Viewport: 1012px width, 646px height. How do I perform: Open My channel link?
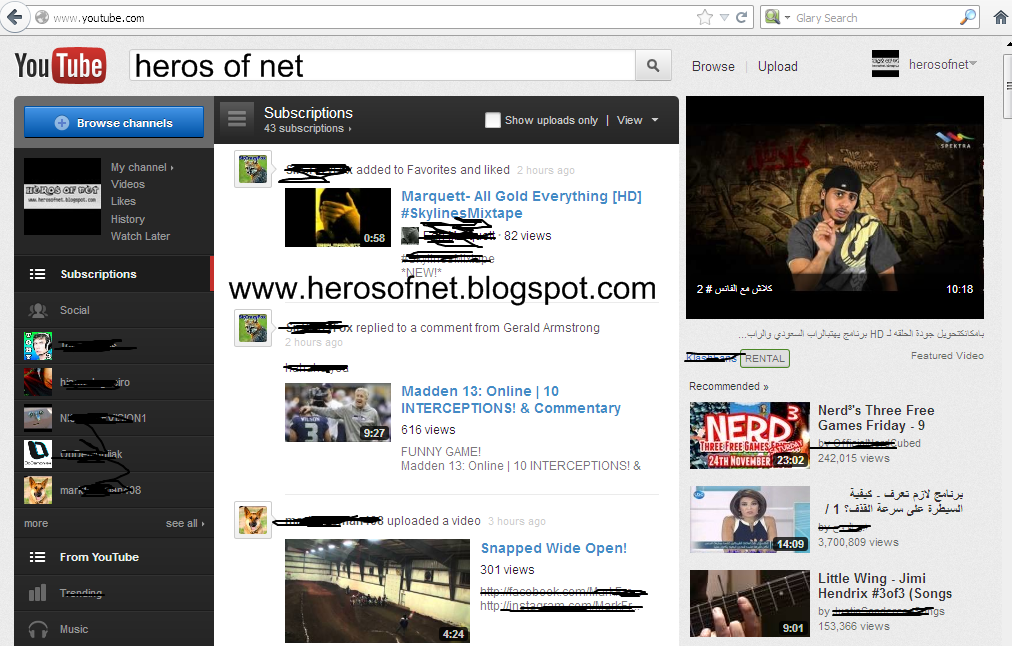[142, 167]
